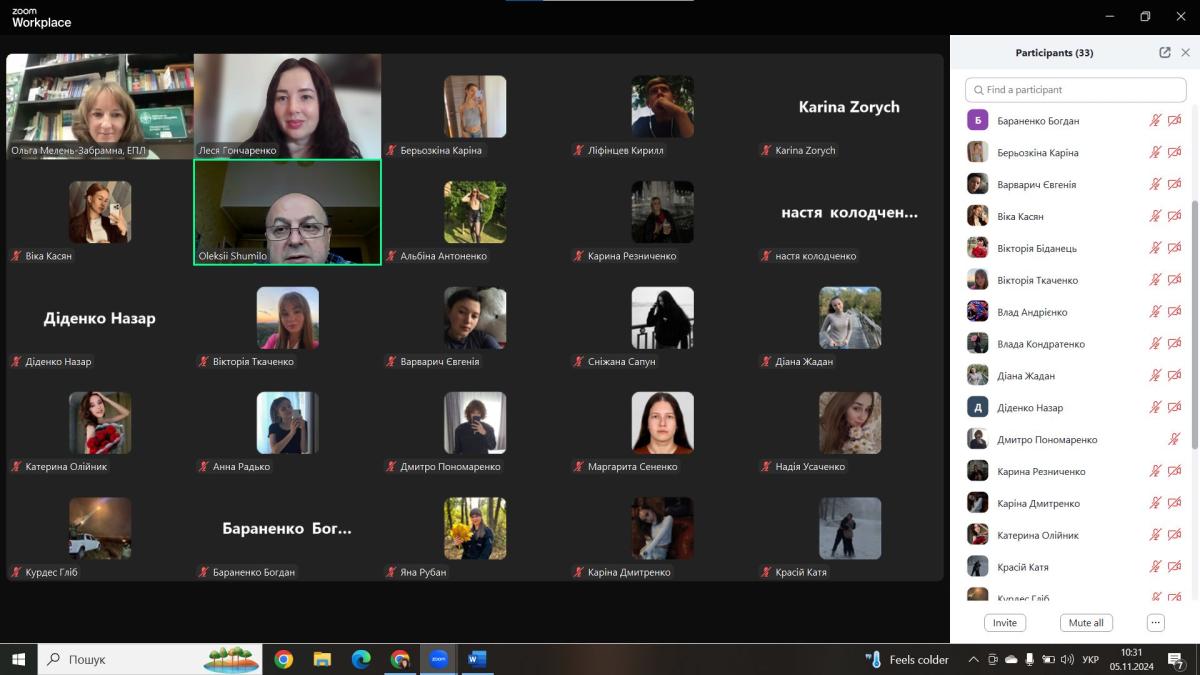Select Oleksii Shumilo's video tile
Screen dimensions: 1200x675
pyautogui.click(x=287, y=212)
